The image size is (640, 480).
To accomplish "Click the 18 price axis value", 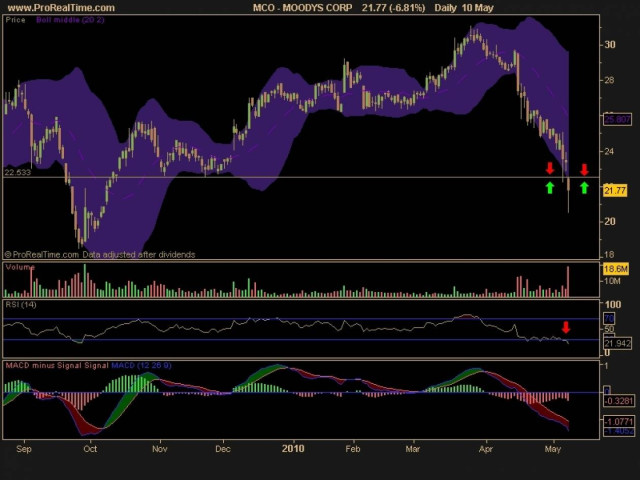I will point(609,255).
